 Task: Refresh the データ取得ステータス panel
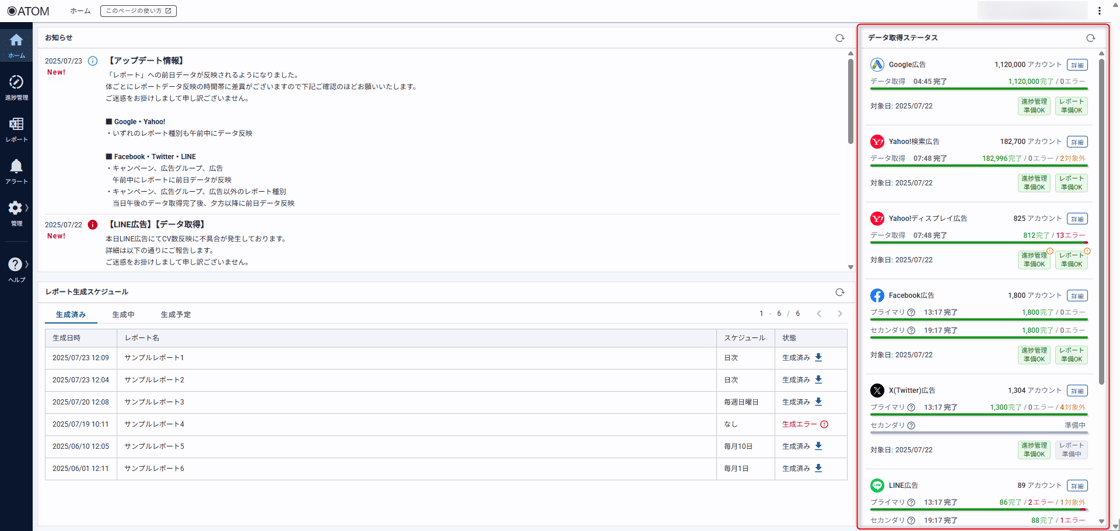[x=1090, y=38]
